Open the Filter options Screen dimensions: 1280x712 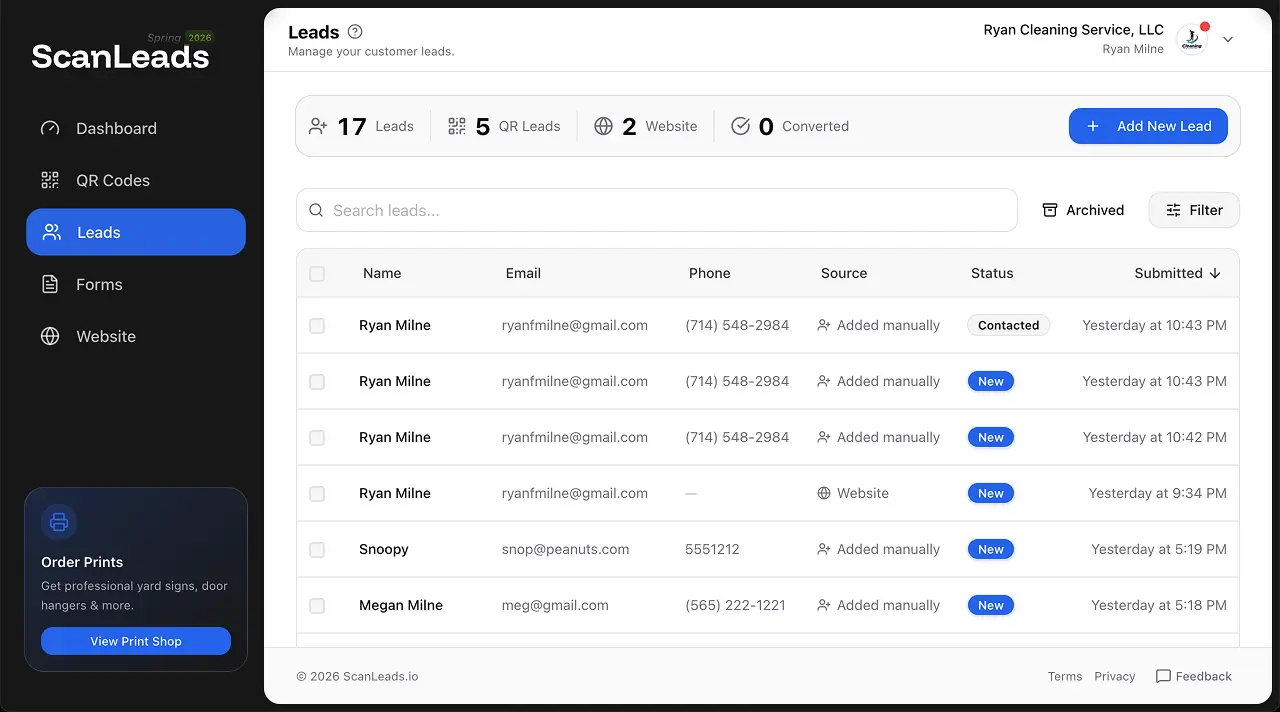tap(1194, 210)
